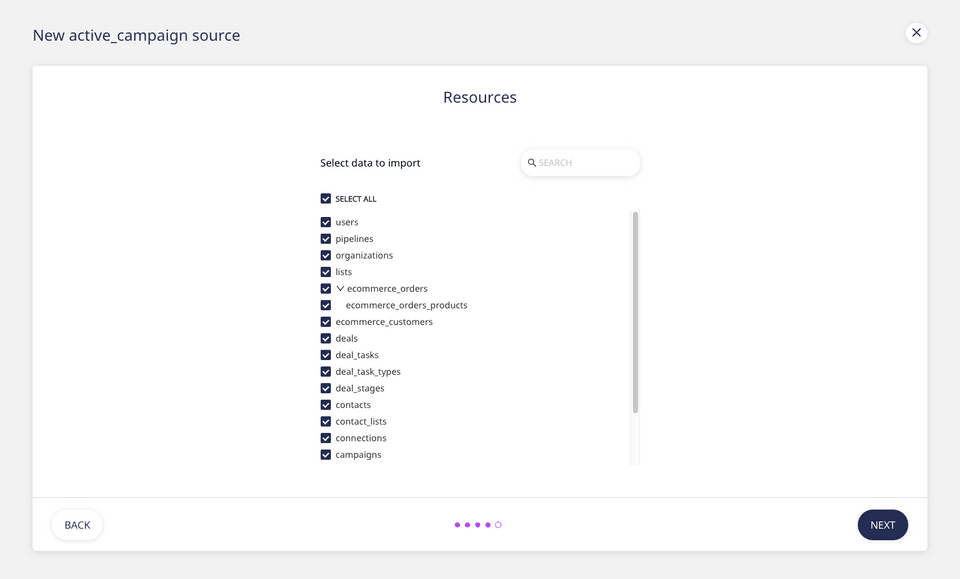
Task: Uncheck the lists resource
Action: point(325,271)
